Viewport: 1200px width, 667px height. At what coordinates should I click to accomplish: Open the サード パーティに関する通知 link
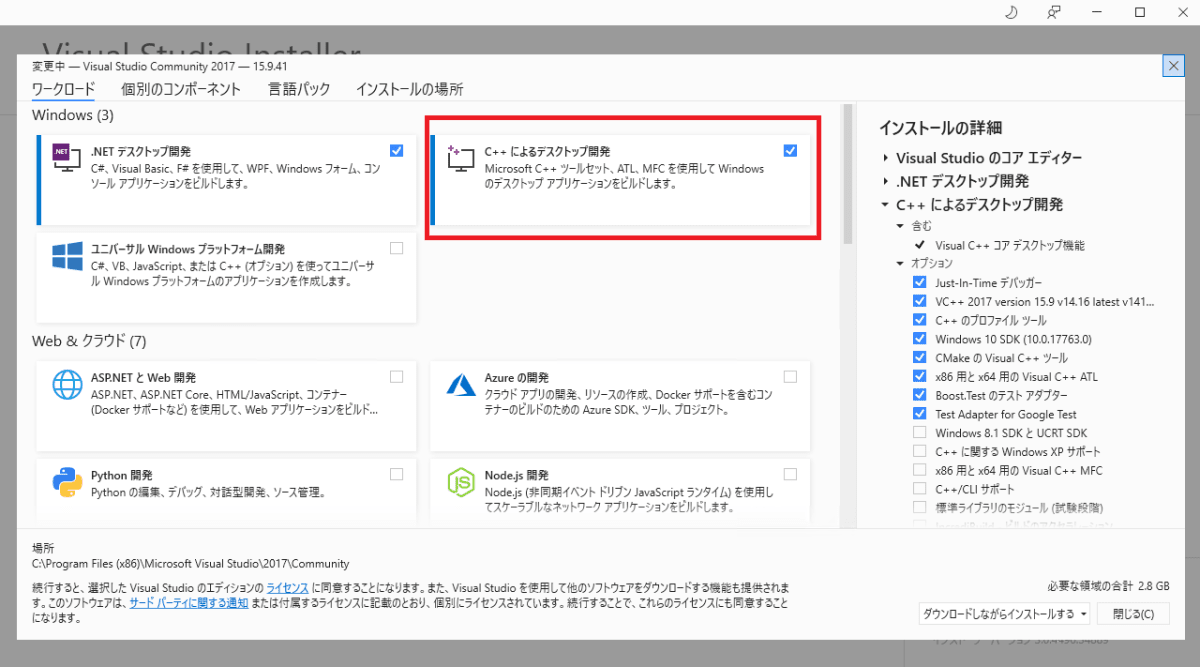188,603
